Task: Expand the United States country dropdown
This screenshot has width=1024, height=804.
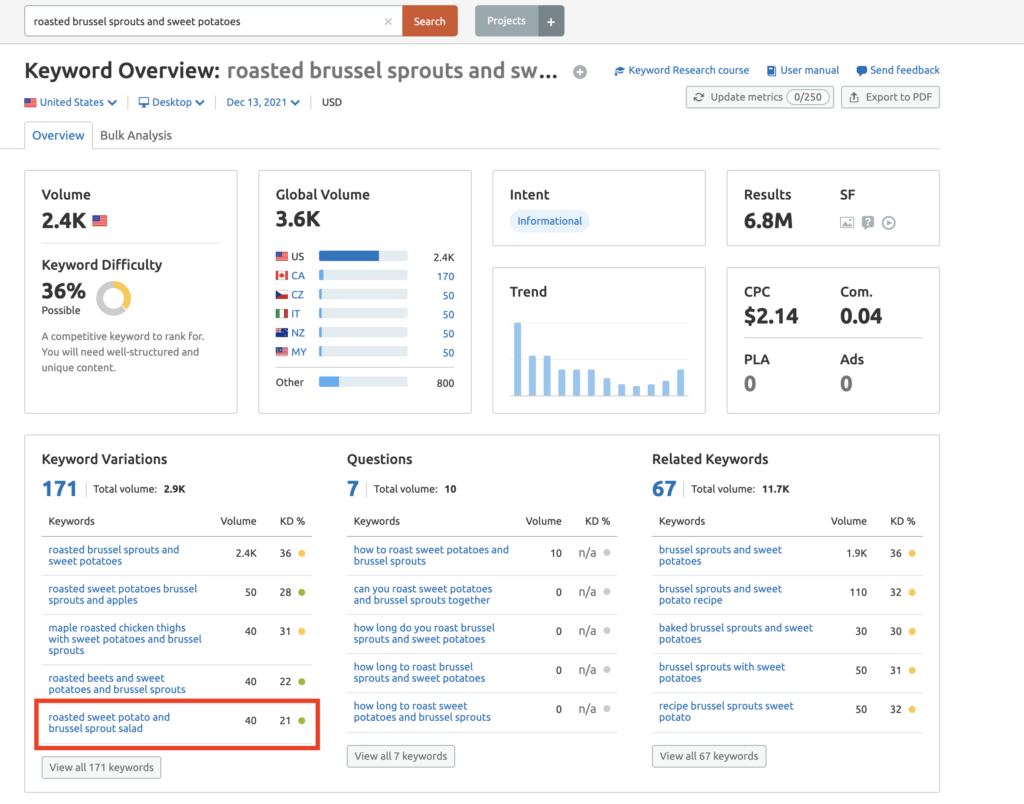Action: pos(71,102)
